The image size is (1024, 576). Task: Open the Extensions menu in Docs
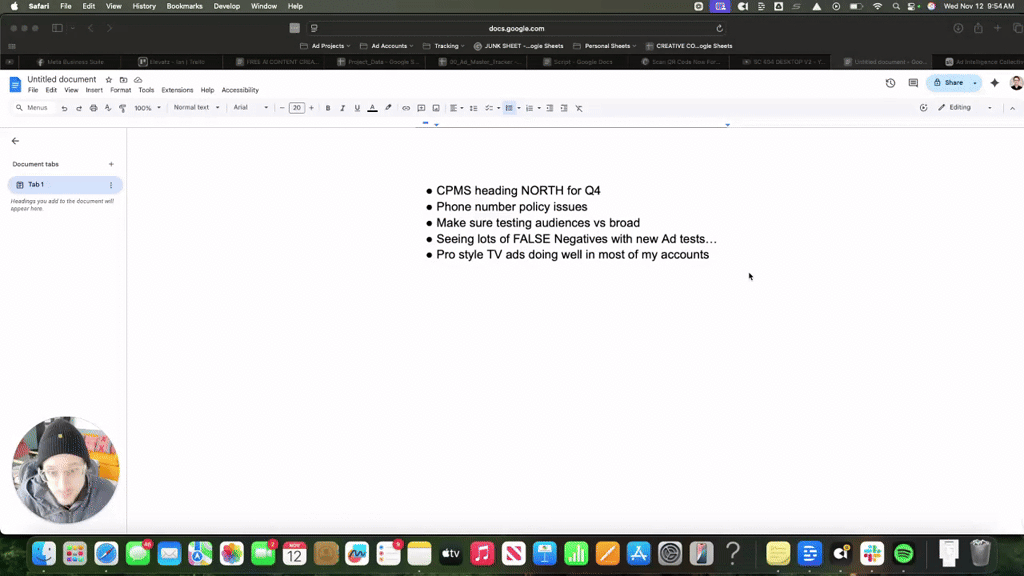[177, 90]
